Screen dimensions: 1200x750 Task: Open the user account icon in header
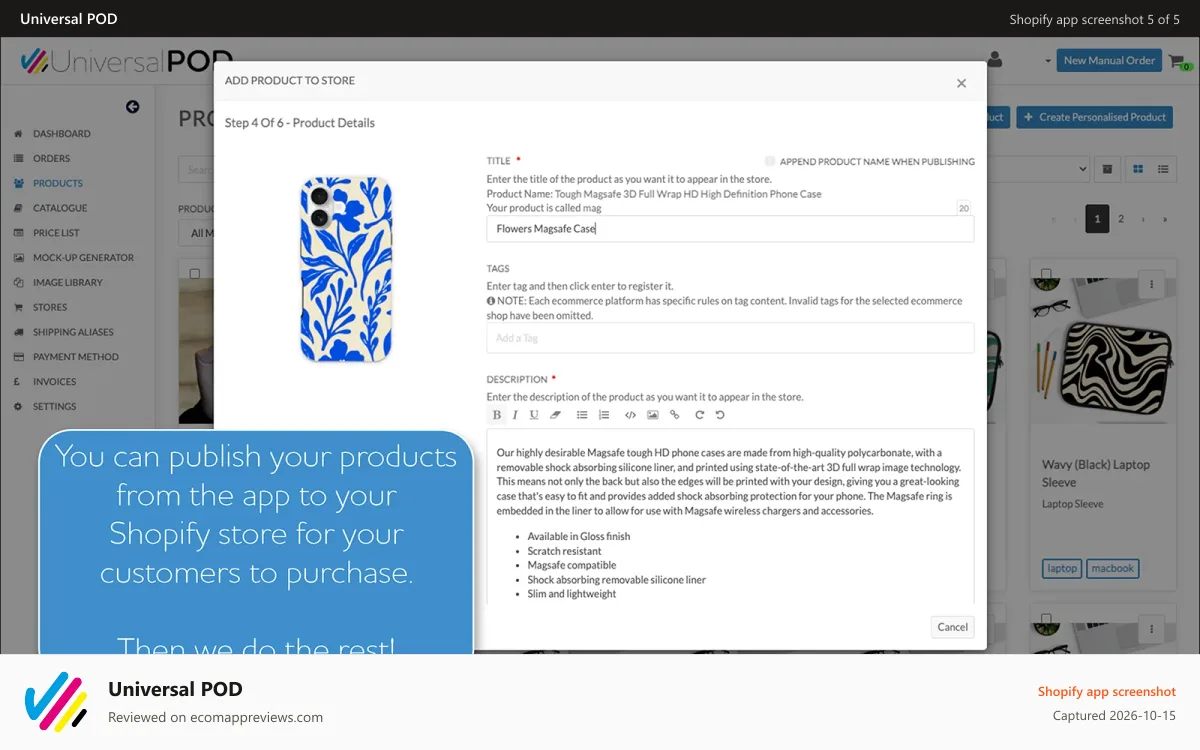994,60
